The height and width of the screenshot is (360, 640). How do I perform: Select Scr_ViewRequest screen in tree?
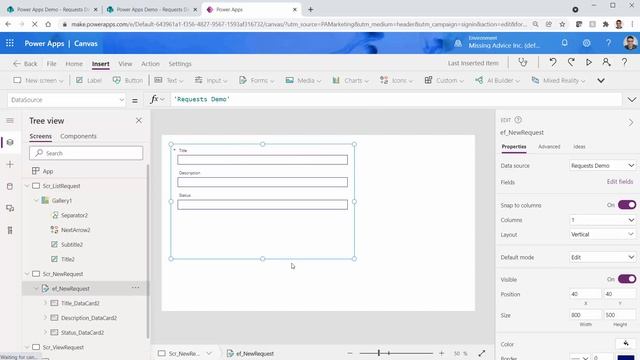coord(63,347)
